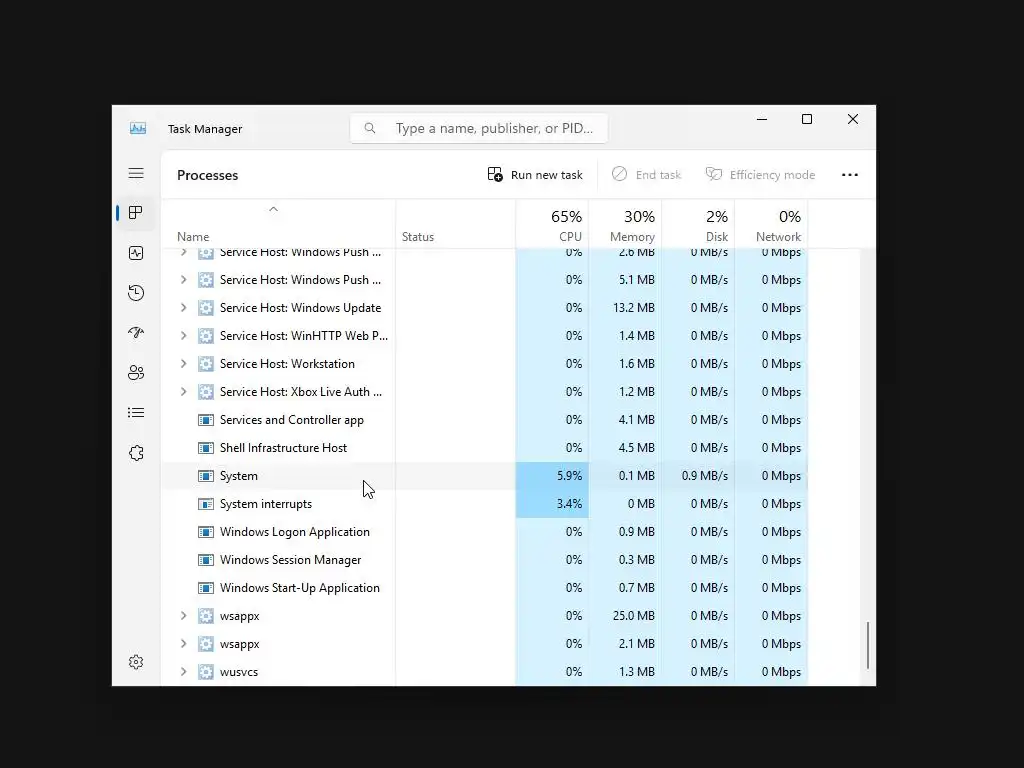Image resolution: width=1024 pixels, height=768 pixels.
Task: Select the Windows Logon Application row
Action: tap(484, 532)
